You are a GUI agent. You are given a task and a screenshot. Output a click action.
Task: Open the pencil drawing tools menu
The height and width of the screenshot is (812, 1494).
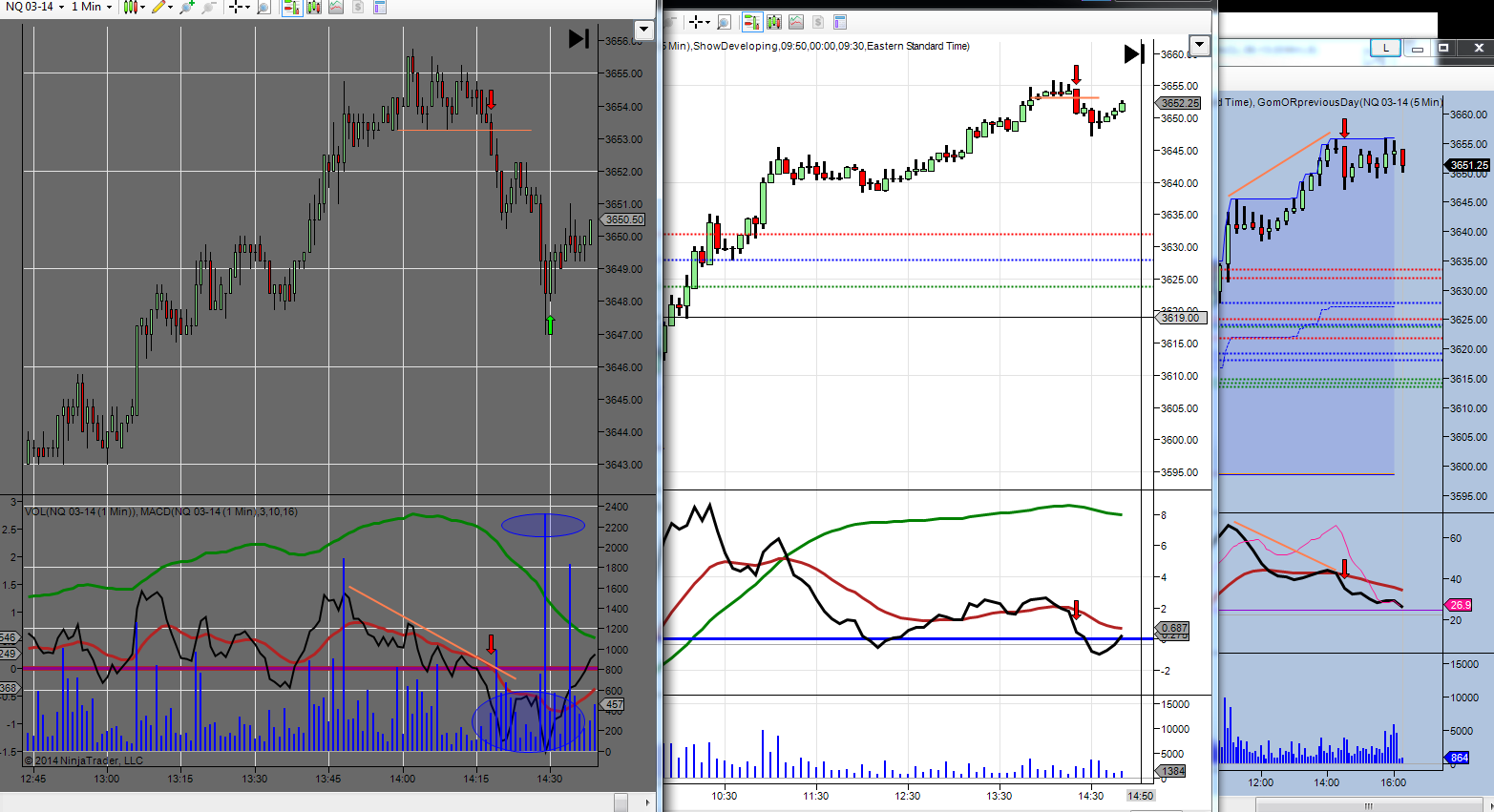point(161,7)
